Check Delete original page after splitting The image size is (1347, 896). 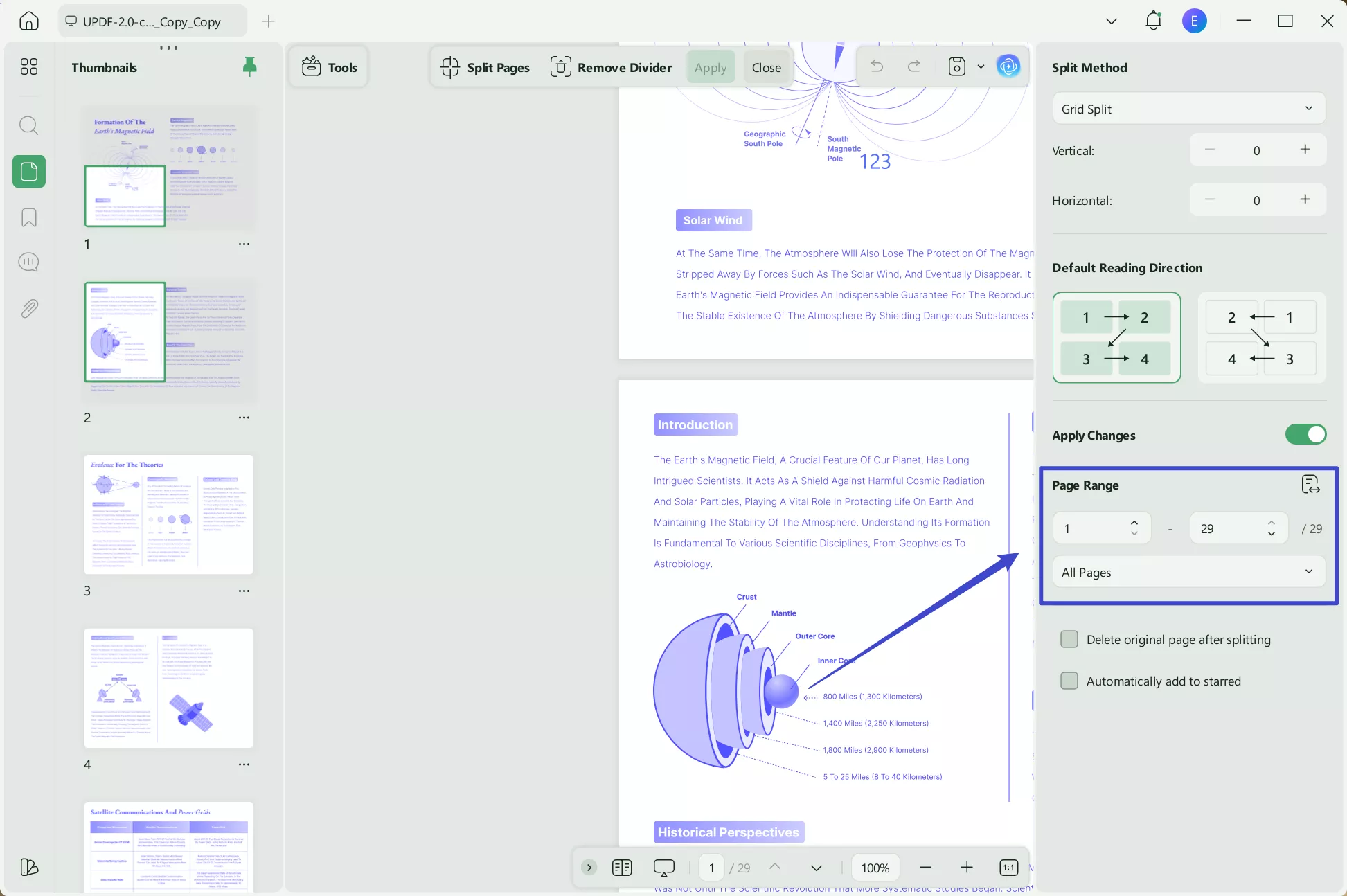pos(1069,639)
